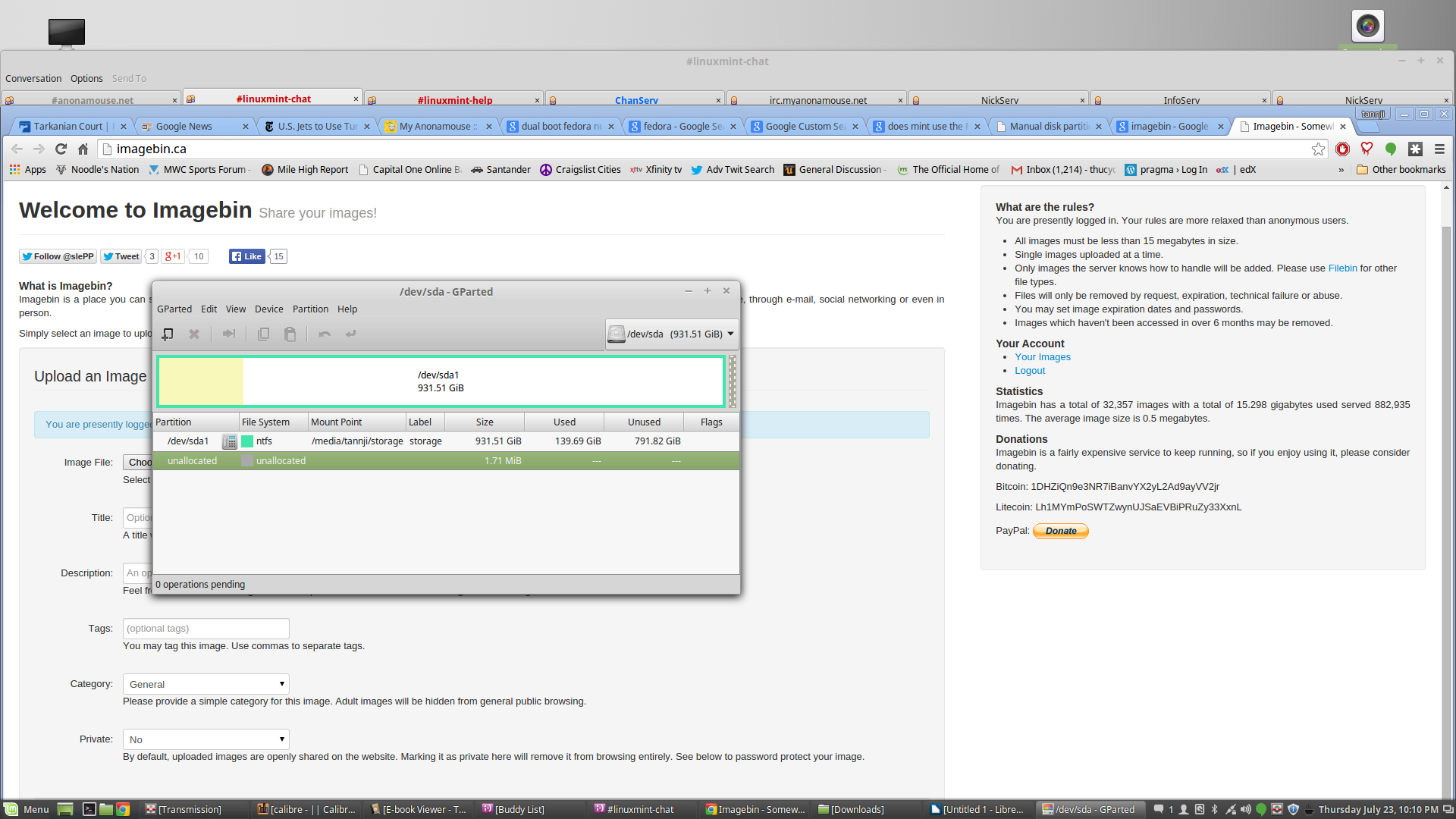Screen dimensions: 1456x819
Task: Click the Facebook Like button
Action: [x=247, y=256]
